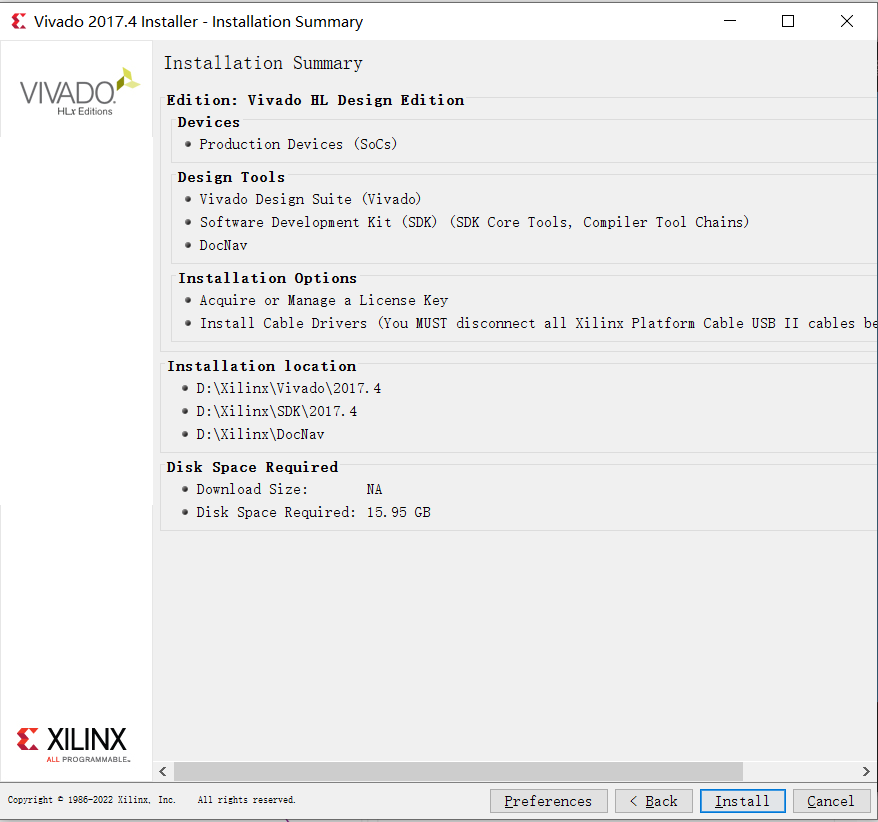Select the Vivado Design Suite (Vivado) entry
878x822 pixels.
pos(310,199)
